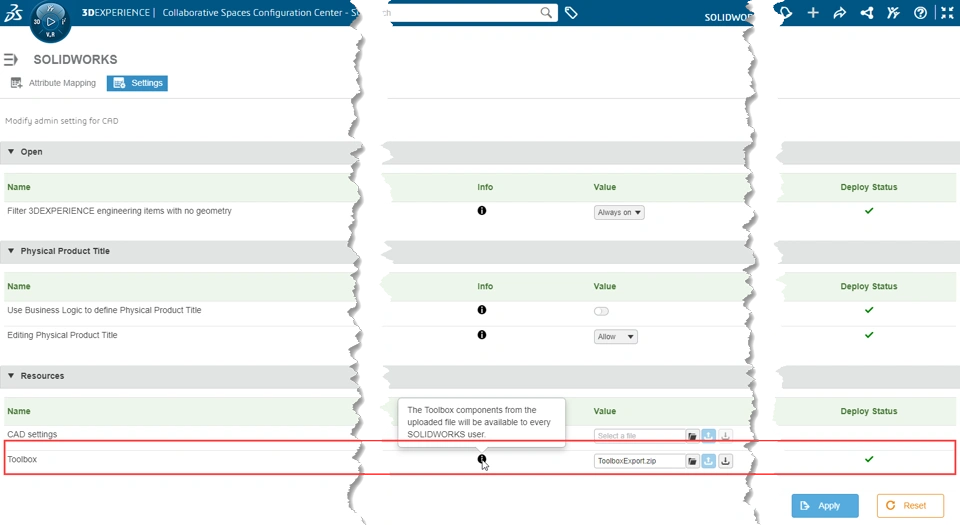Collapse the Open section
The width and height of the screenshot is (960, 525).
tap(11, 152)
